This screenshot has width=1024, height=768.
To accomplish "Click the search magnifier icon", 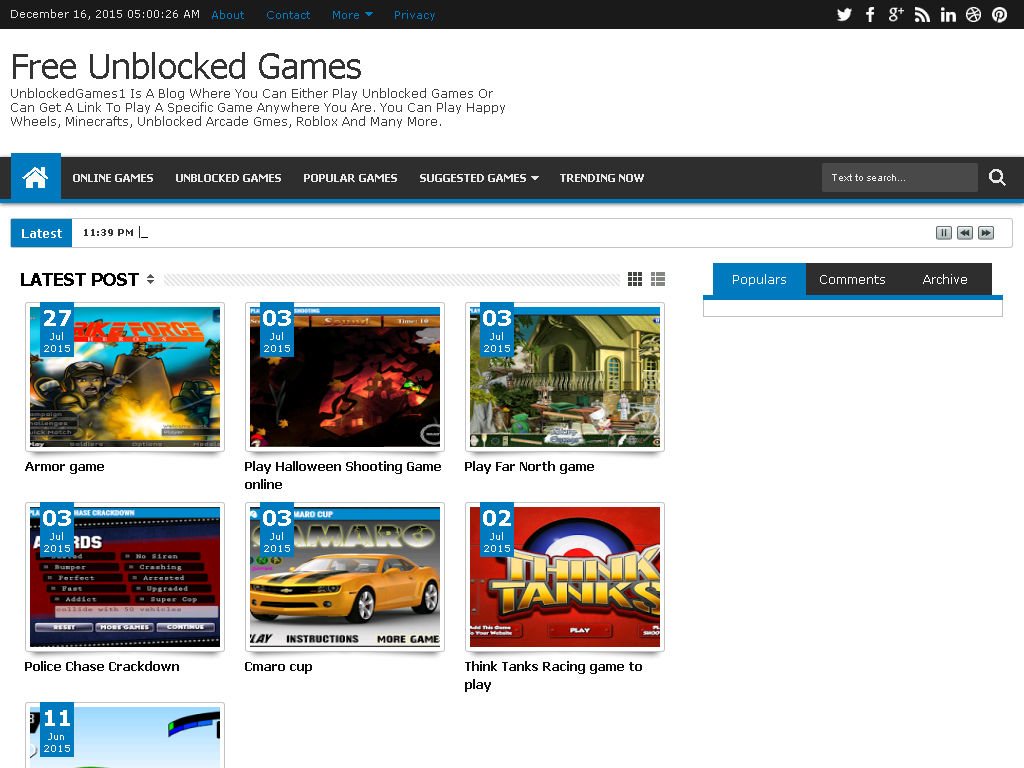I will 997,178.
